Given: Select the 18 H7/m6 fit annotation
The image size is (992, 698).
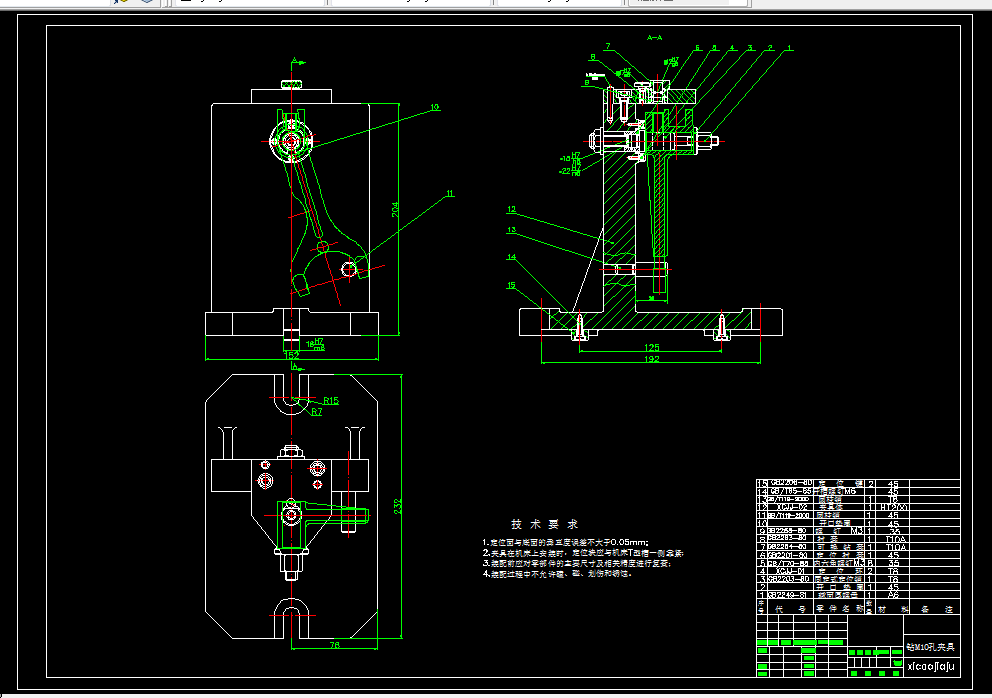Looking at the screenshot, I should pos(316,344).
